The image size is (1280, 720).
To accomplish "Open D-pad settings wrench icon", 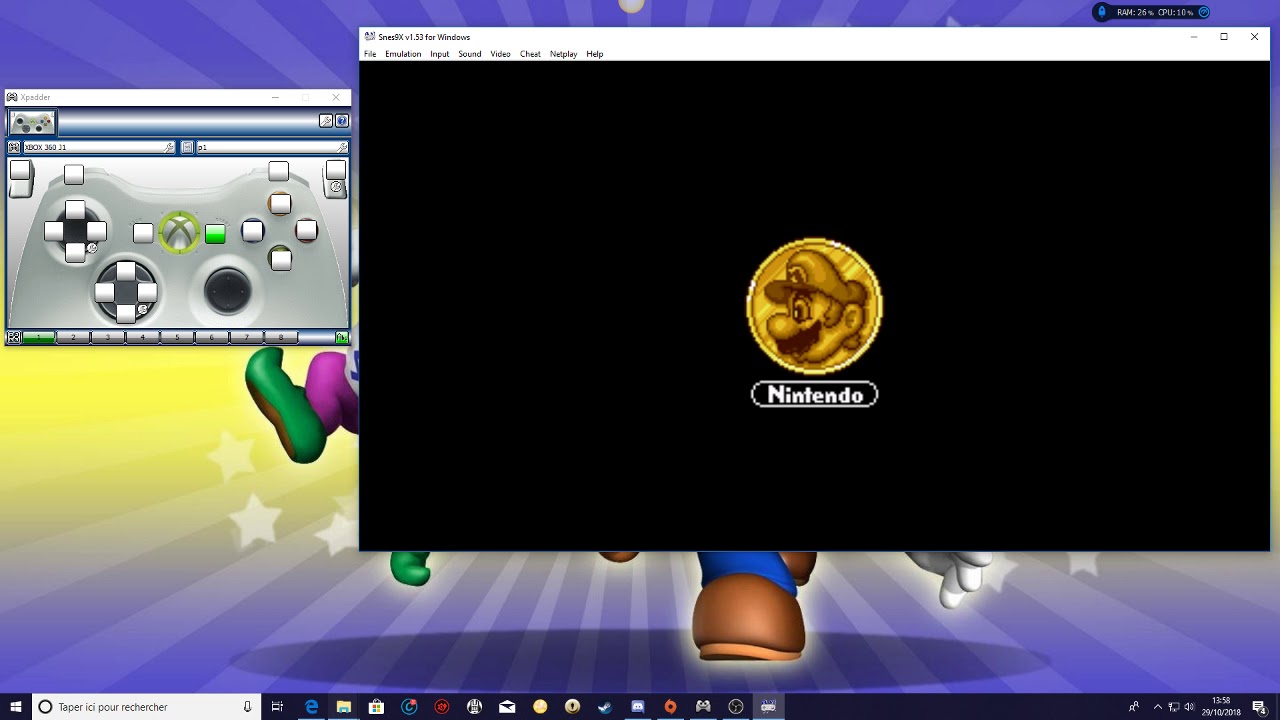I will (x=143, y=310).
